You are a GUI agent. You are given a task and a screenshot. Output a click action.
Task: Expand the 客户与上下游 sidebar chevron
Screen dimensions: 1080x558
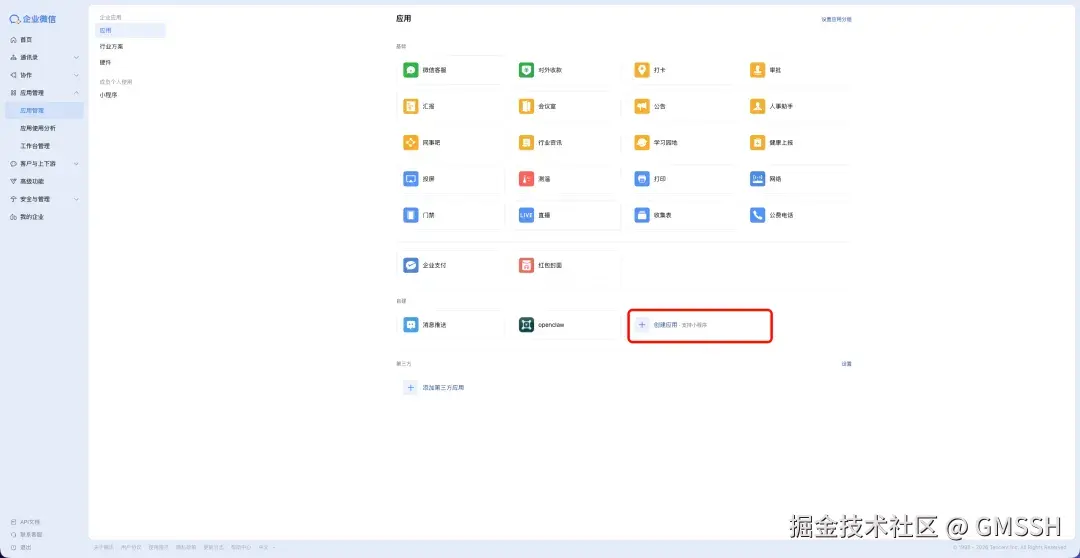(x=76, y=164)
